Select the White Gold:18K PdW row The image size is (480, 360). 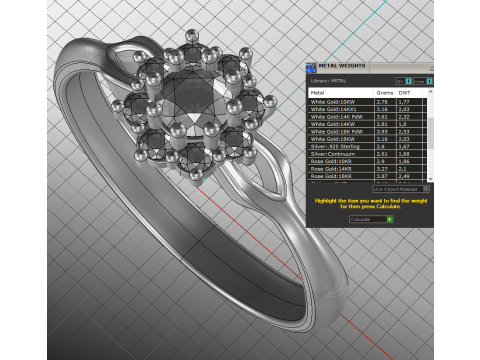tap(367, 132)
